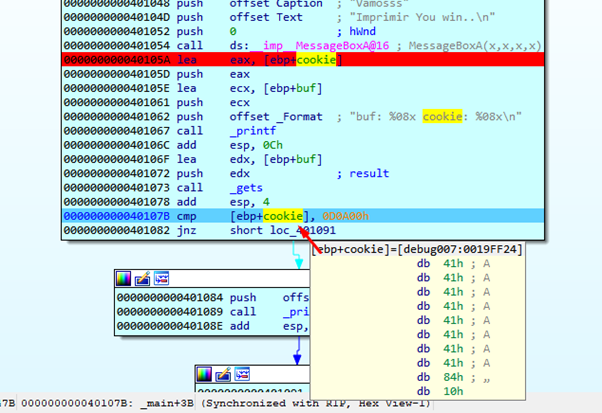Open node color picker on block 401084
This screenshot has height=413, width=602.
pos(124,279)
